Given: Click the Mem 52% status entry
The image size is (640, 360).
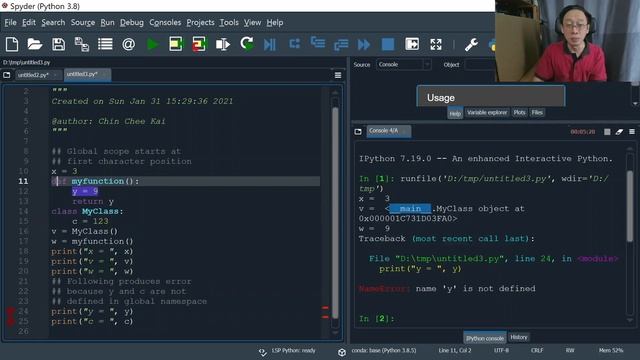Looking at the screenshot, I should tap(611, 351).
